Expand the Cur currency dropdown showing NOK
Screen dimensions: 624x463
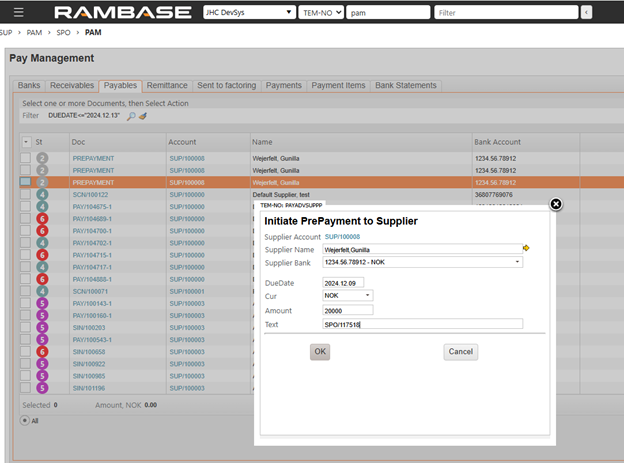coord(368,296)
